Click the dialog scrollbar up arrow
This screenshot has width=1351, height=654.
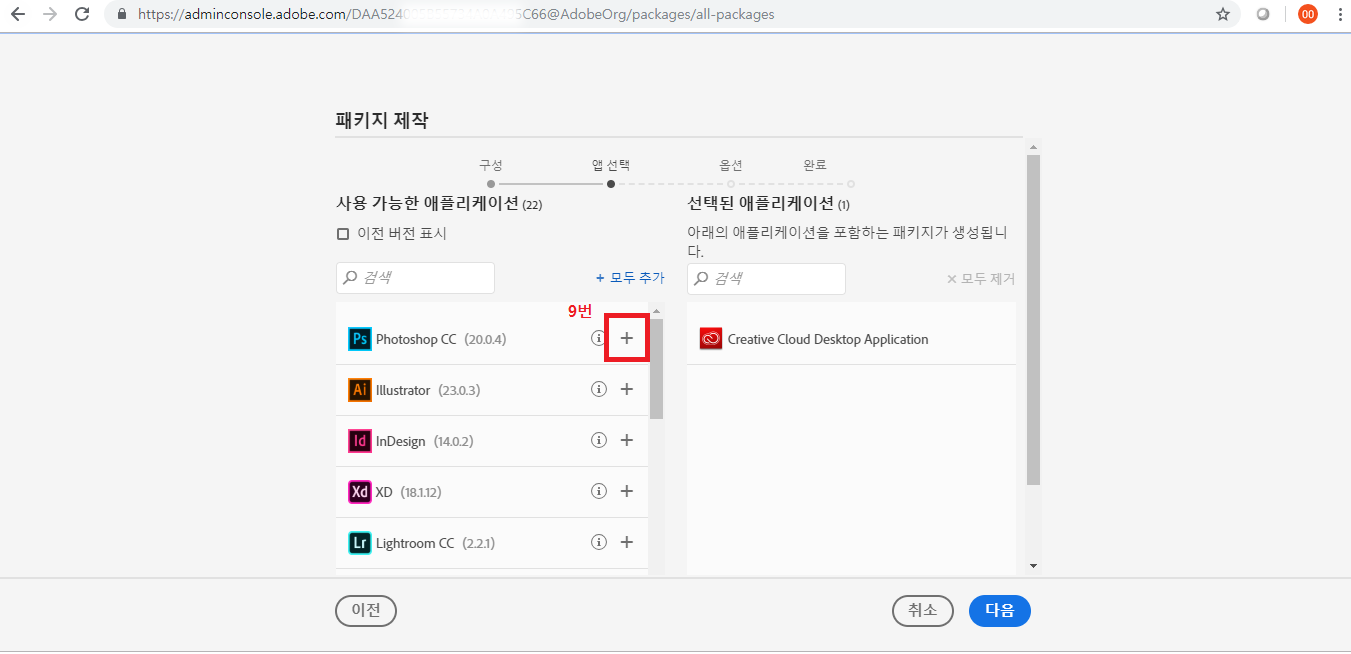(x=1034, y=146)
